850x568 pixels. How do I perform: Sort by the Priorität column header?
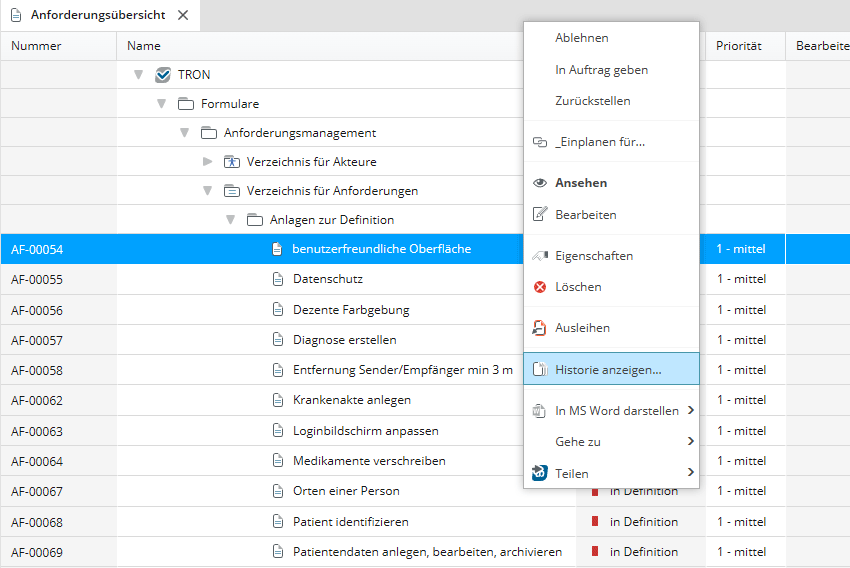tap(739, 46)
